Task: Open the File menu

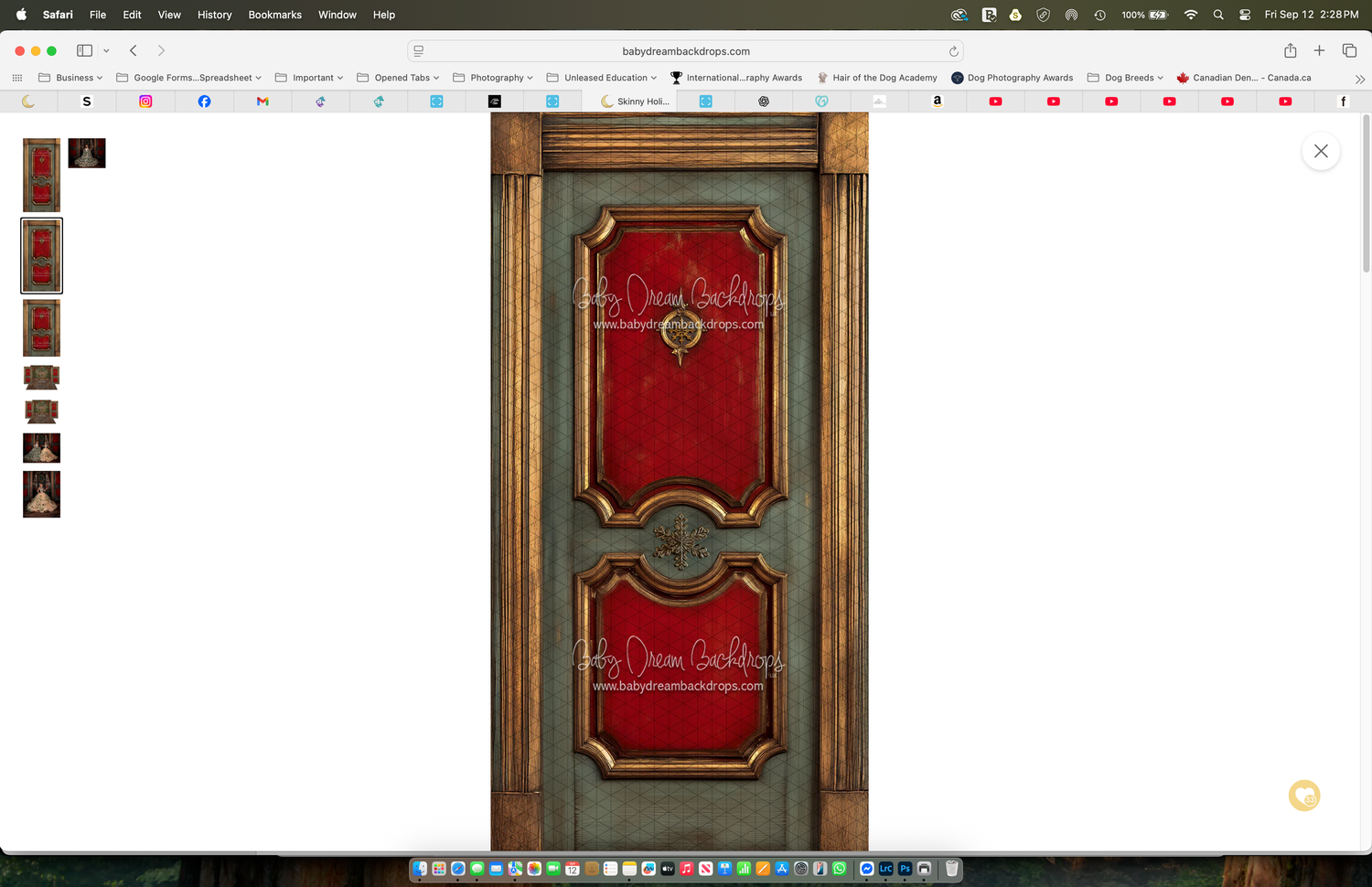Action: click(x=98, y=15)
